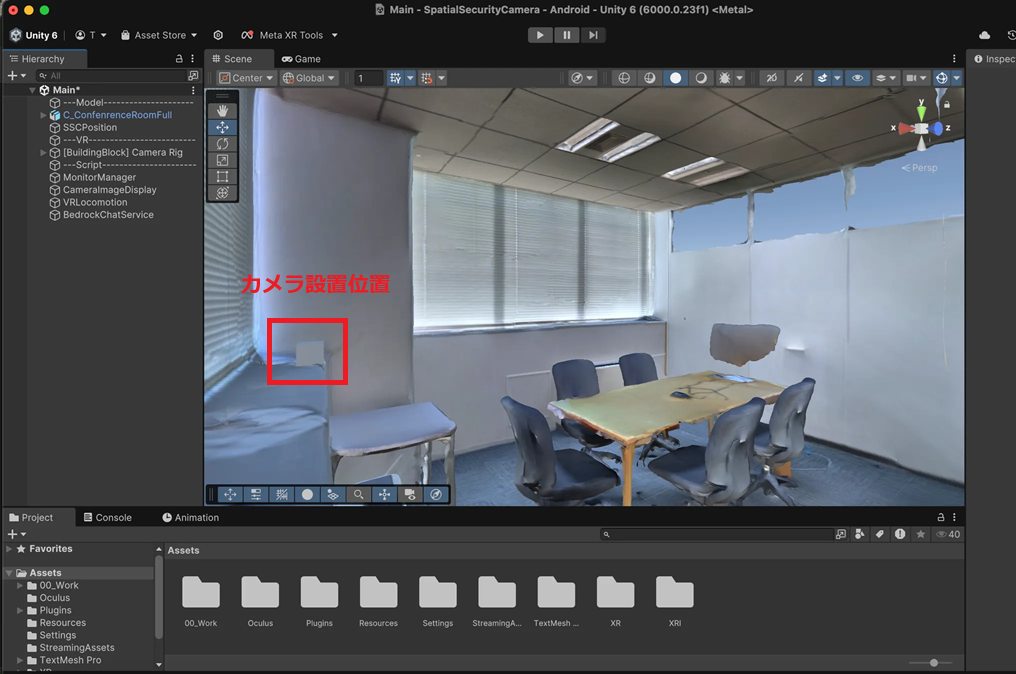The height and width of the screenshot is (674, 1016).
Task: Switch to the Game tab
Action: point(301,59)
